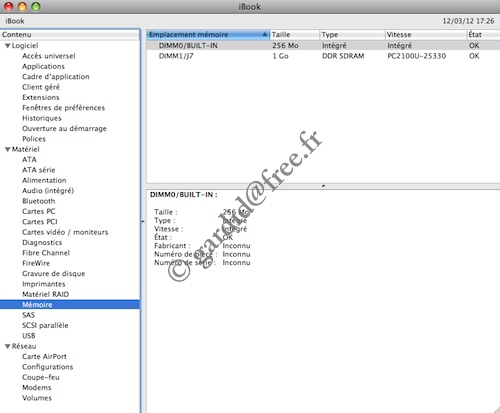Select FireWire in the hardware list
This screenshot has width=500, height=413.
36,263
